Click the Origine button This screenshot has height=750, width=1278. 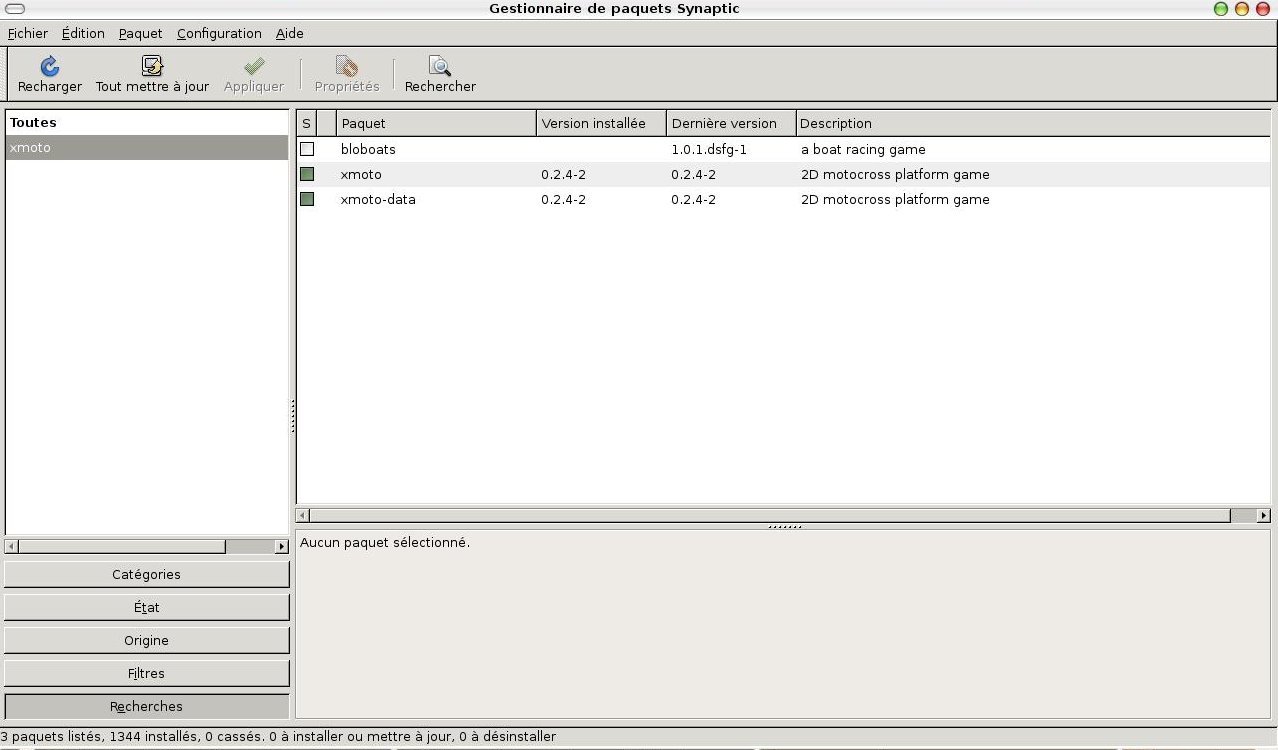(x=147, y=640)
